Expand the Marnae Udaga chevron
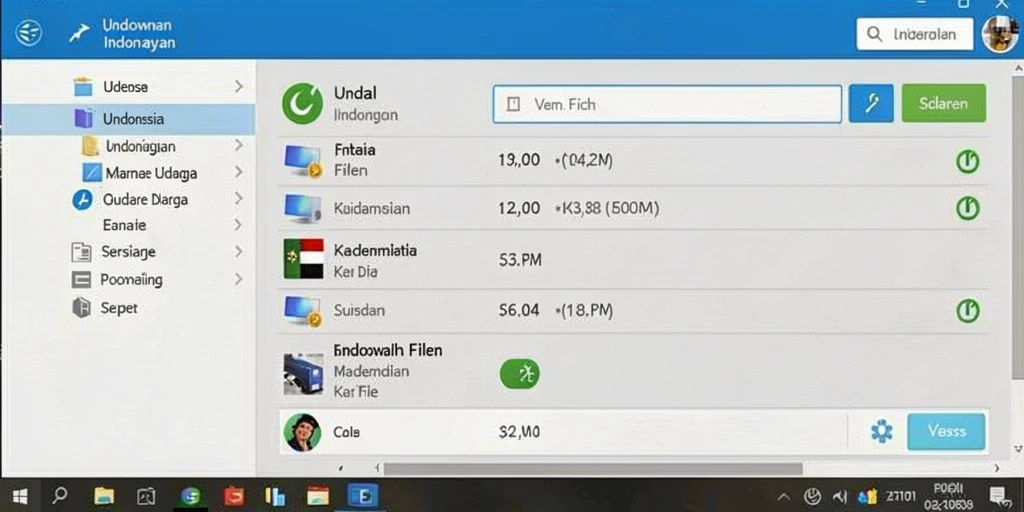The height and width of the screenshot is (512, 1024). pos(239,172)
